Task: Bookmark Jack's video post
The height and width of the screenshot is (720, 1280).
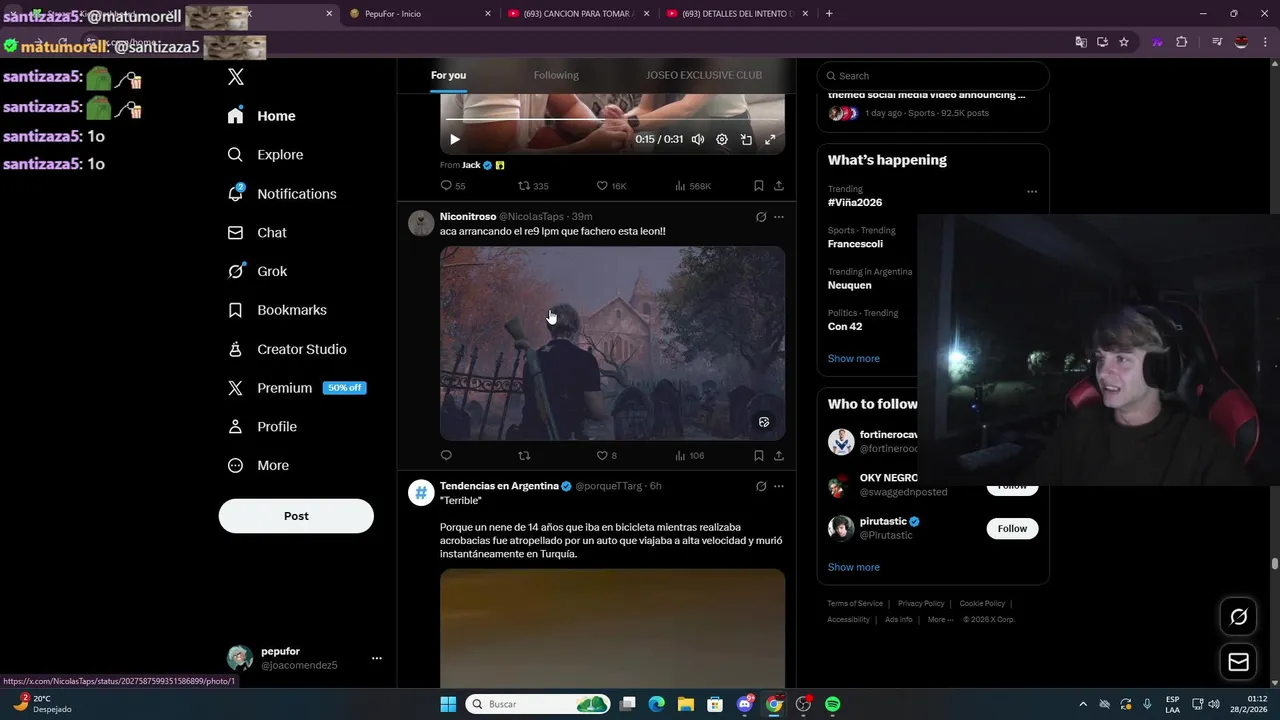Action: click(x=759, y=186)
